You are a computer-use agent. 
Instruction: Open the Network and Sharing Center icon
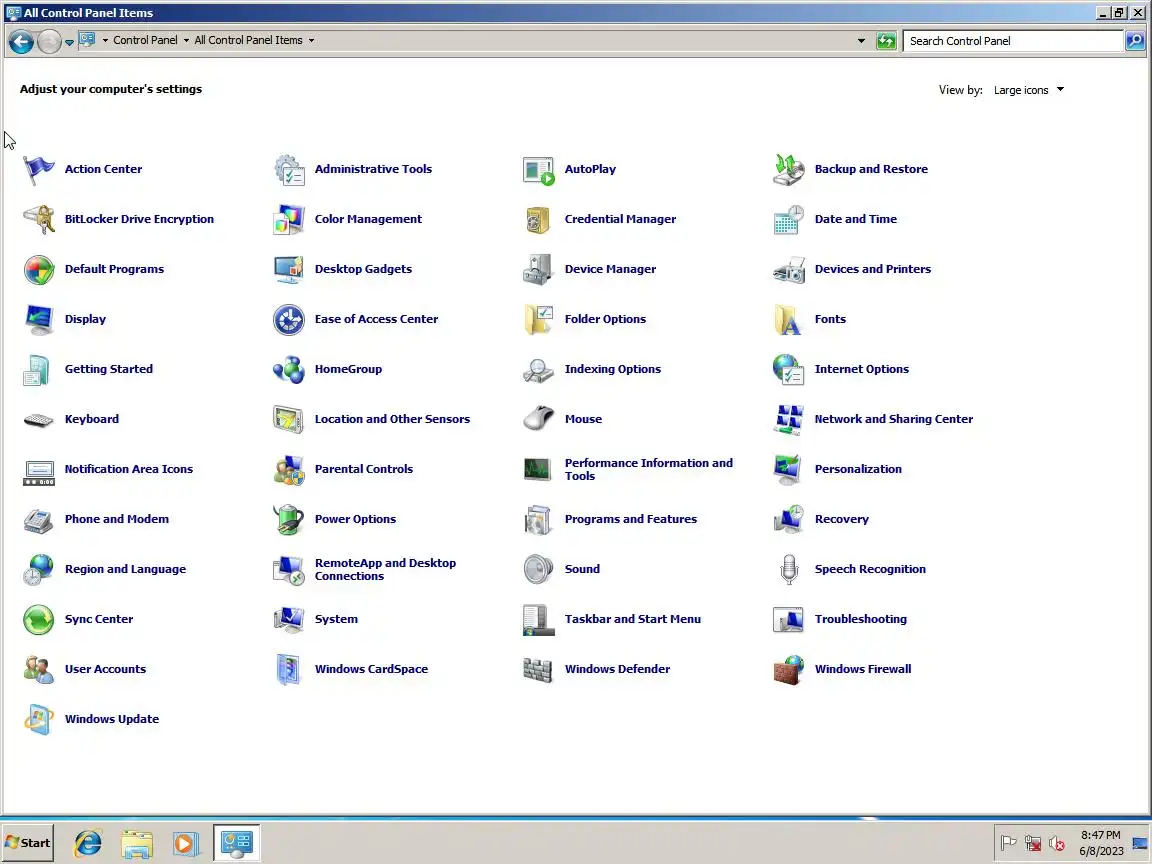789,420
